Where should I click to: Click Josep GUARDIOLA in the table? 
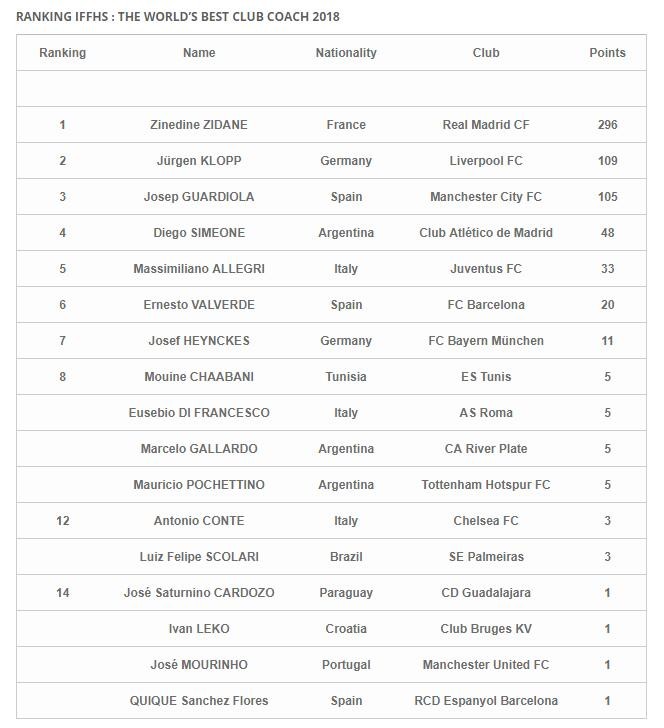199,197
